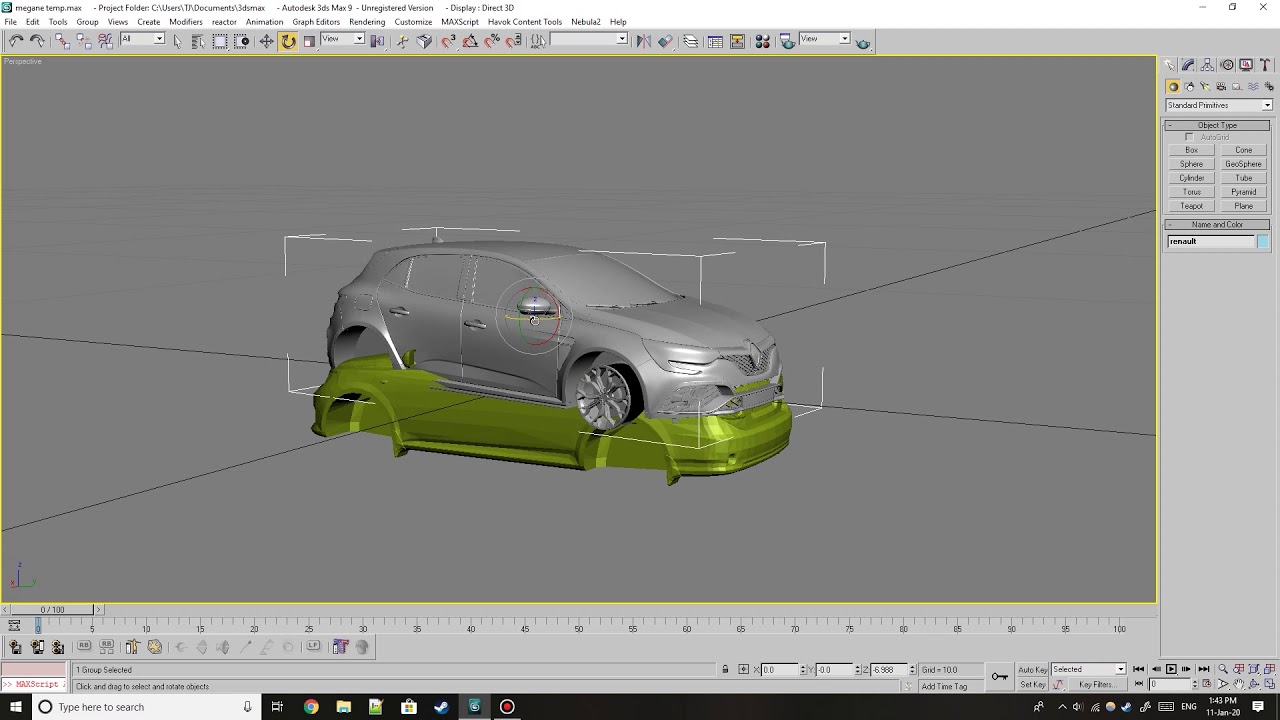Open the Standard Primitives category dropdown
The height and width of the screenshot is (720, 1280).
pos(1219,105)
